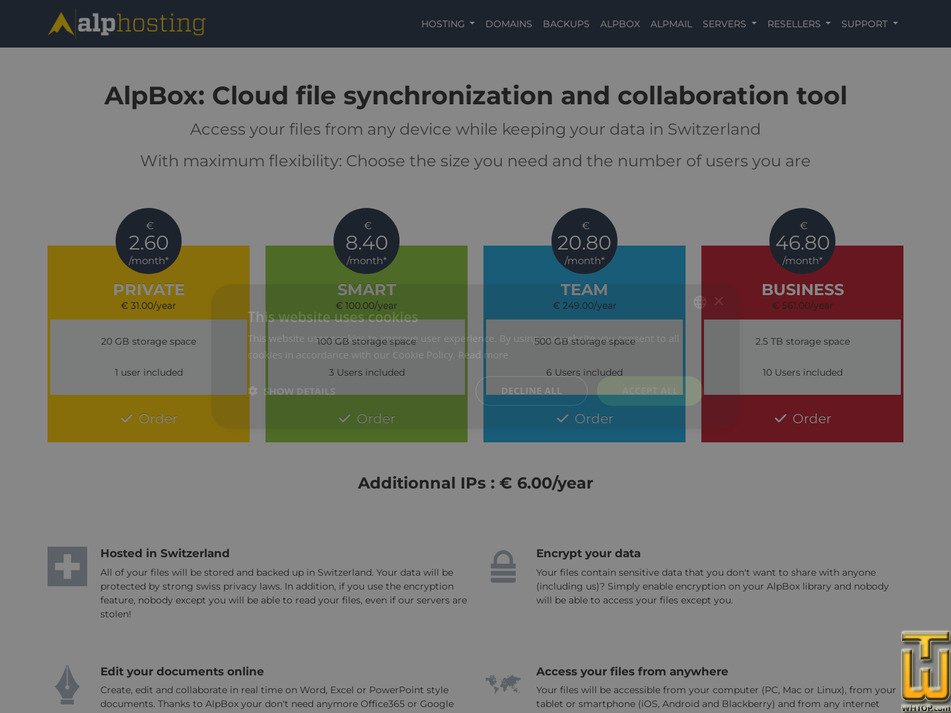
Task: Order the Private plan
Action: (149, 418)
